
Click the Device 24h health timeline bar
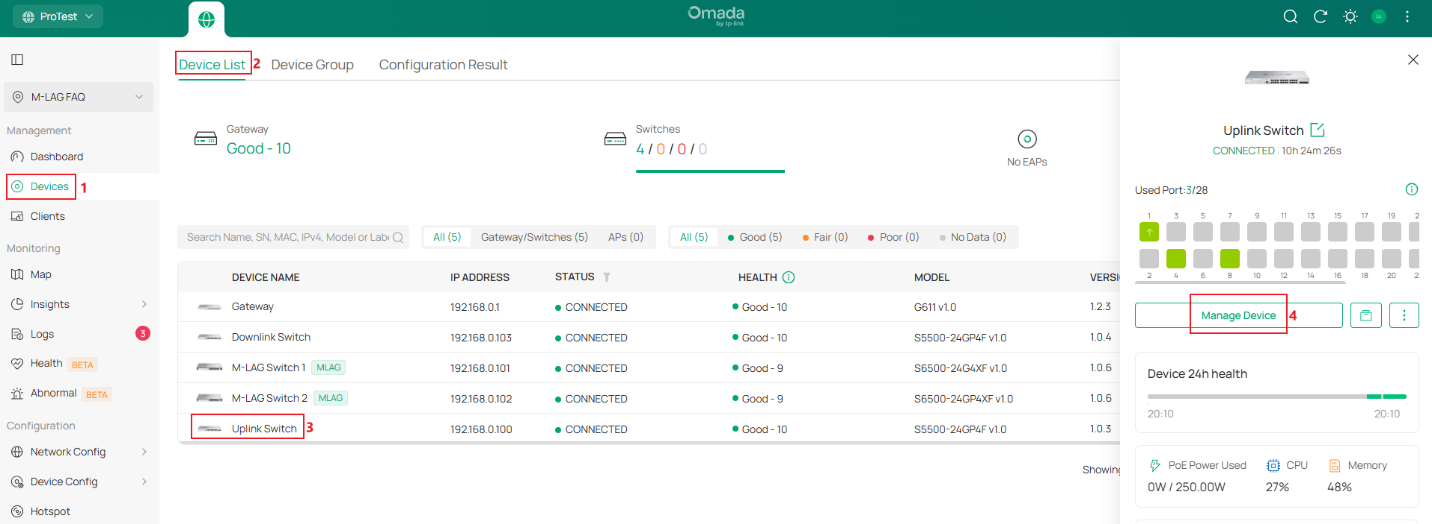pos(1276,397)
